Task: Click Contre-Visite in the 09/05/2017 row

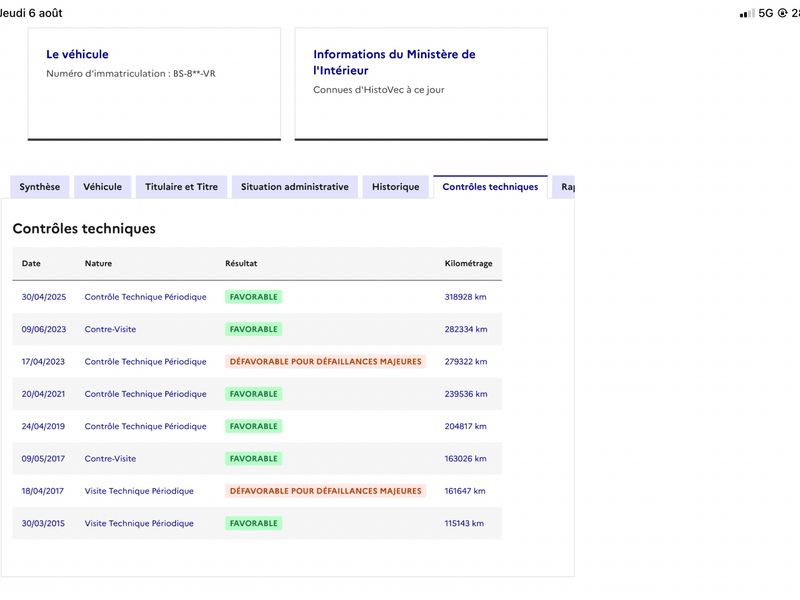Action: (110, 459)
